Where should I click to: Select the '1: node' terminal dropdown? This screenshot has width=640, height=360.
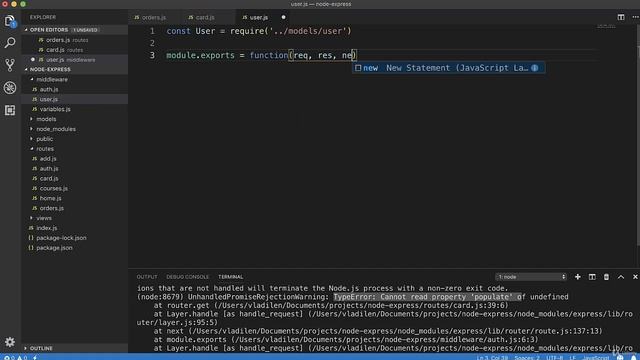pyautogui.click(x=531, y=277)
